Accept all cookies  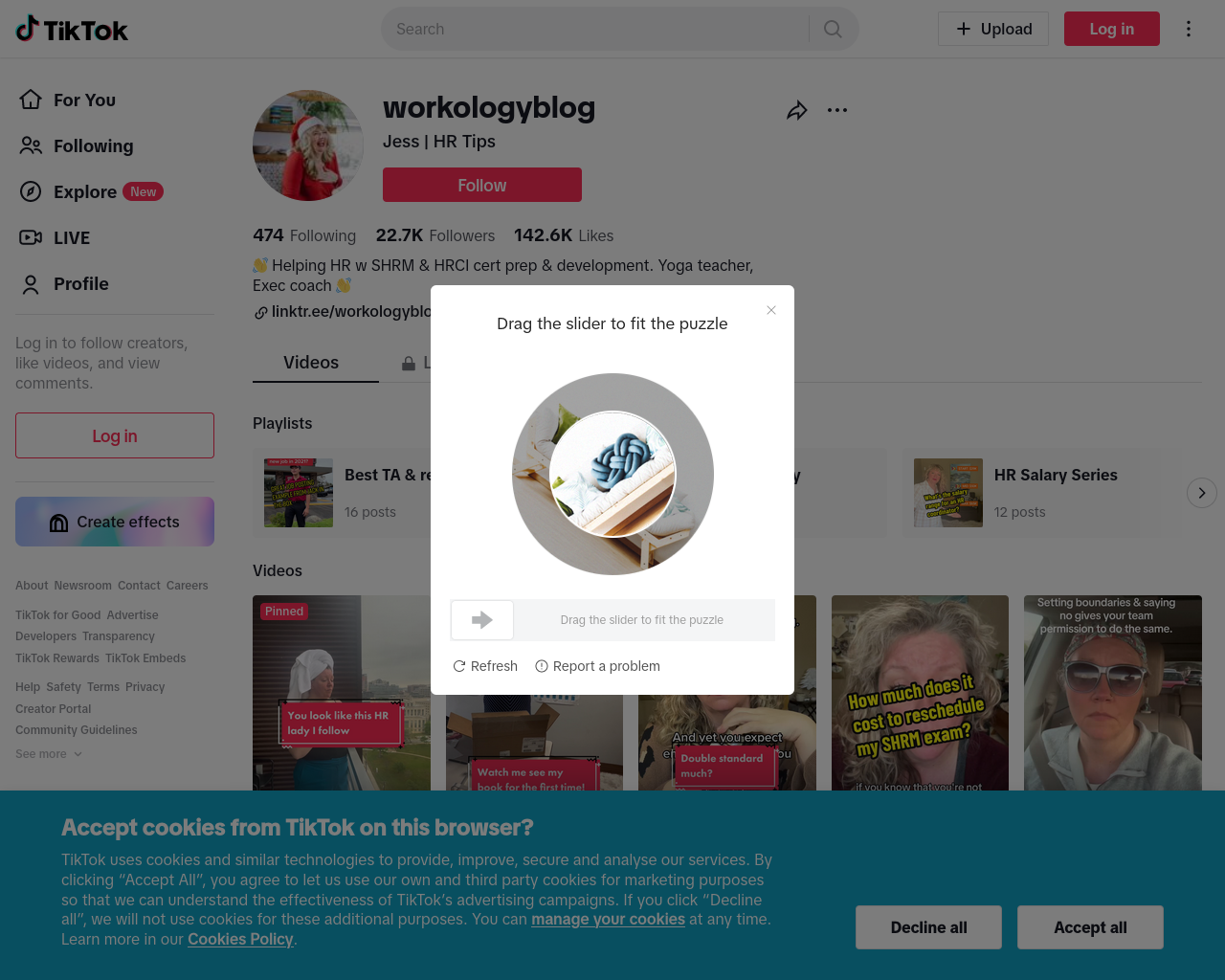1090,927
